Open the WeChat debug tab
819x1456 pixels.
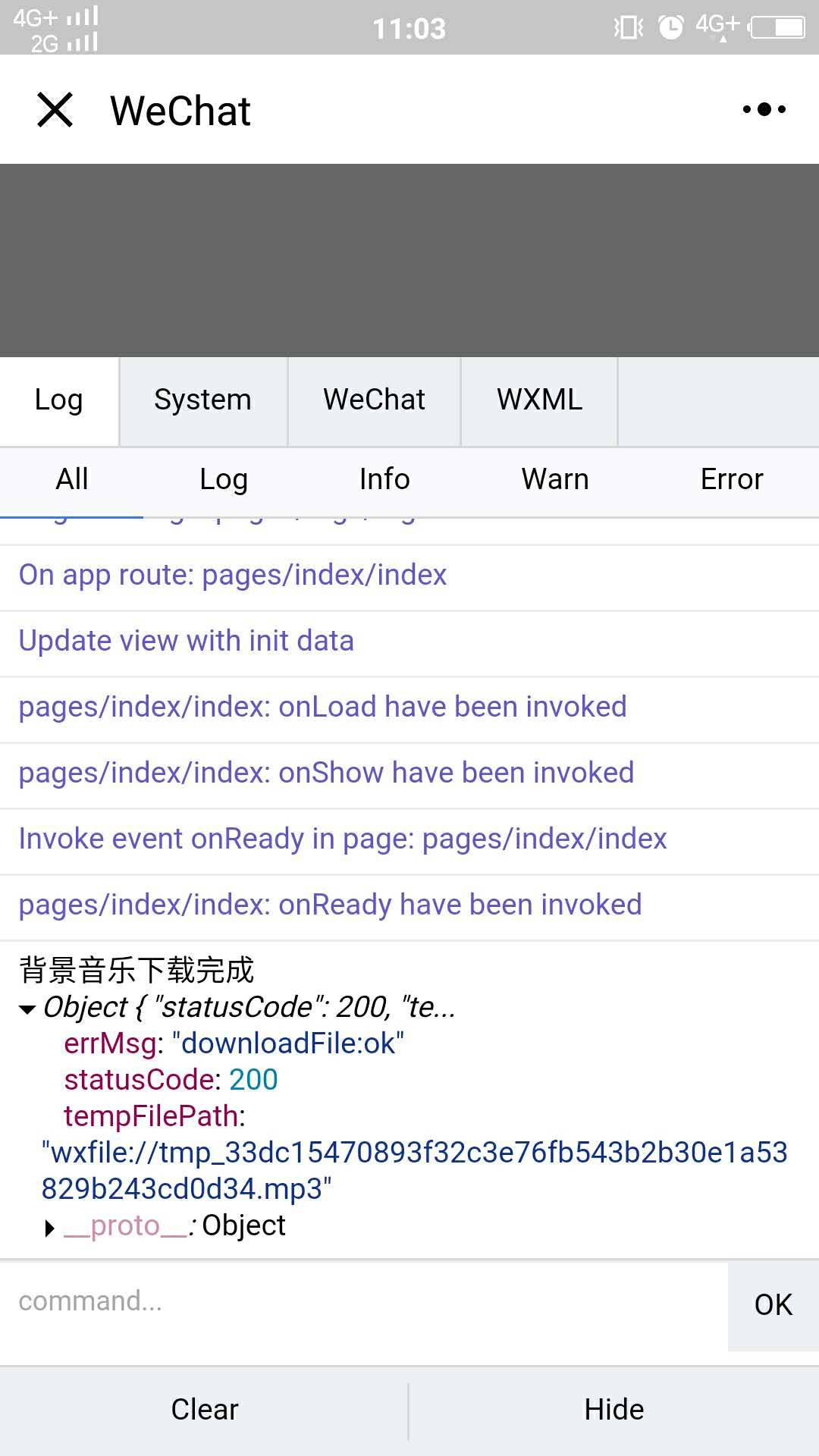[375, 400]
